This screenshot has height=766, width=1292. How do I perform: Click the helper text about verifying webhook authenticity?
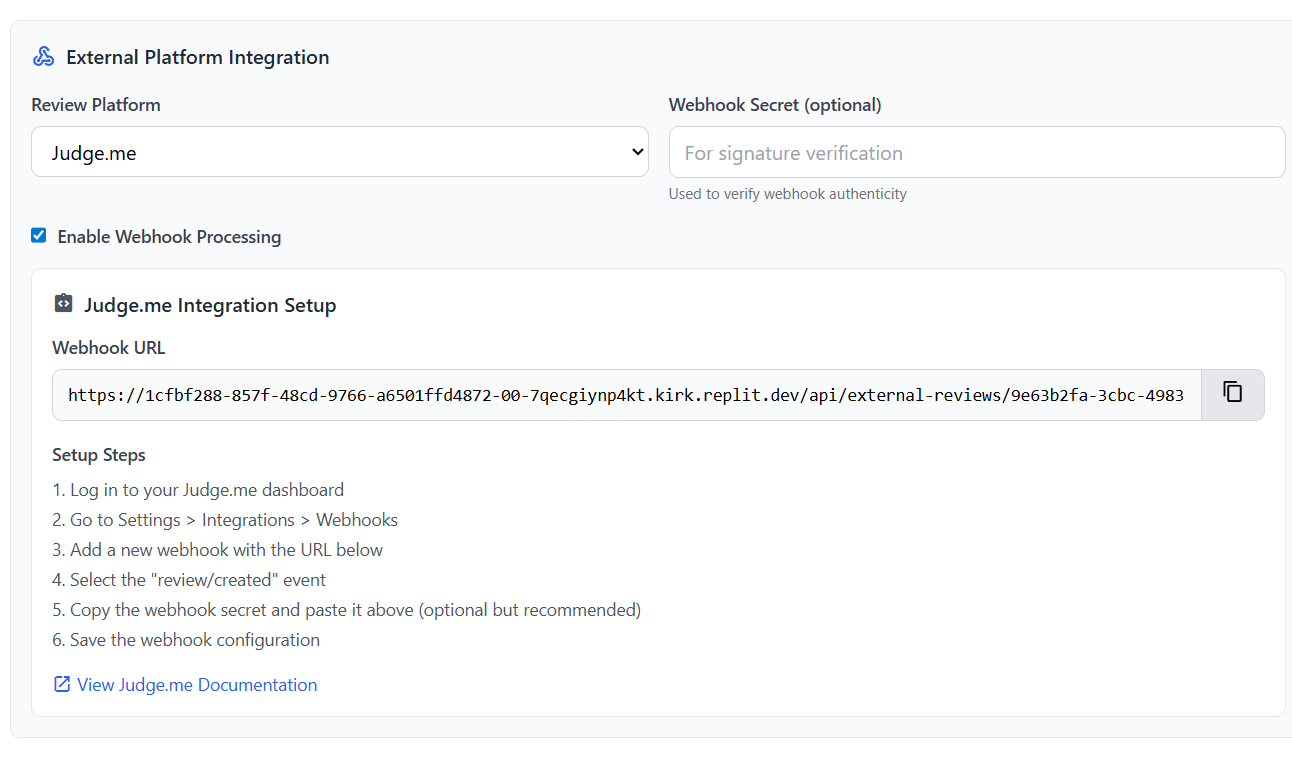[787, 194]
